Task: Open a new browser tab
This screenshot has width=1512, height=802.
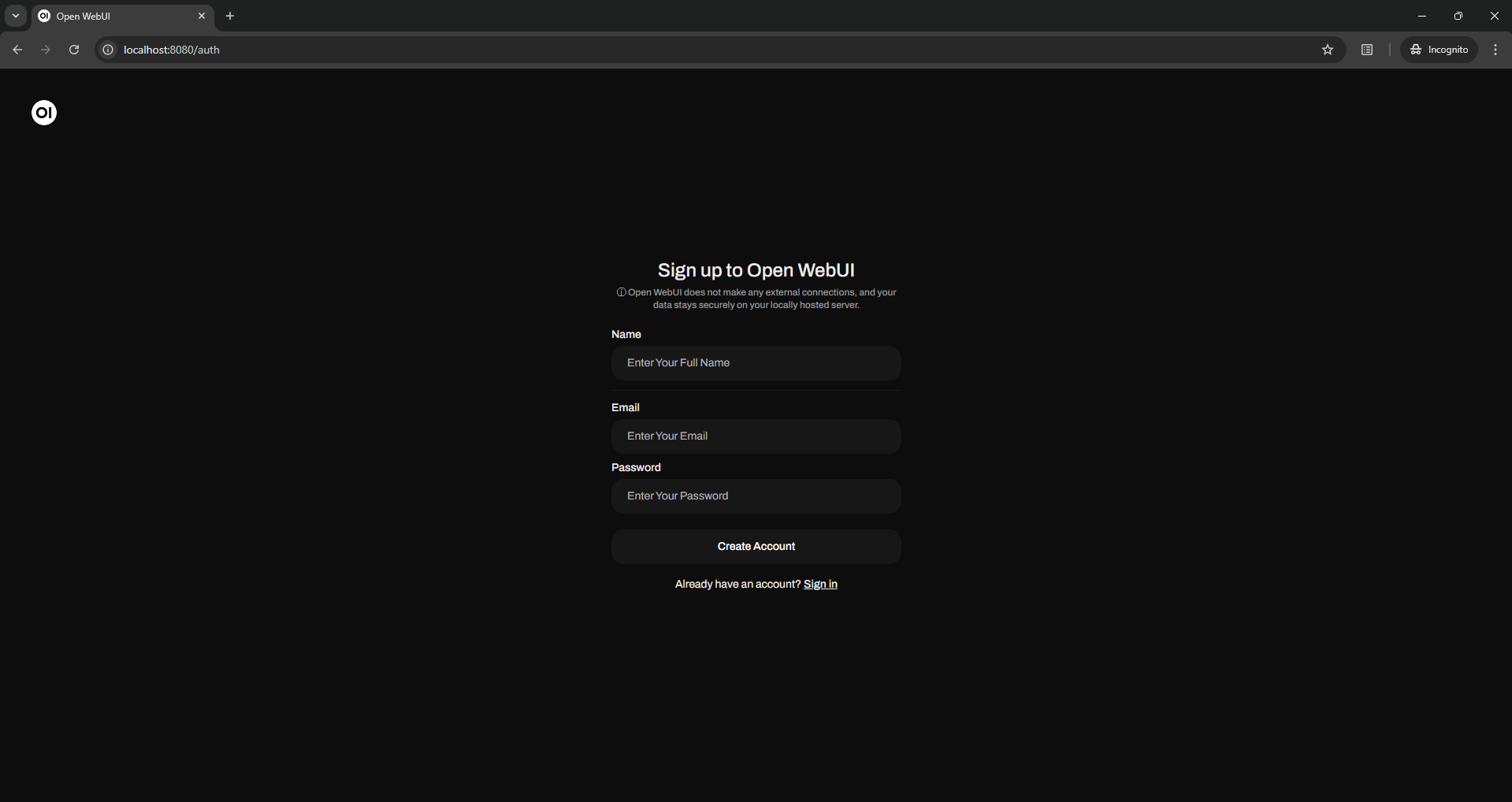Action: tap(230, 16)
